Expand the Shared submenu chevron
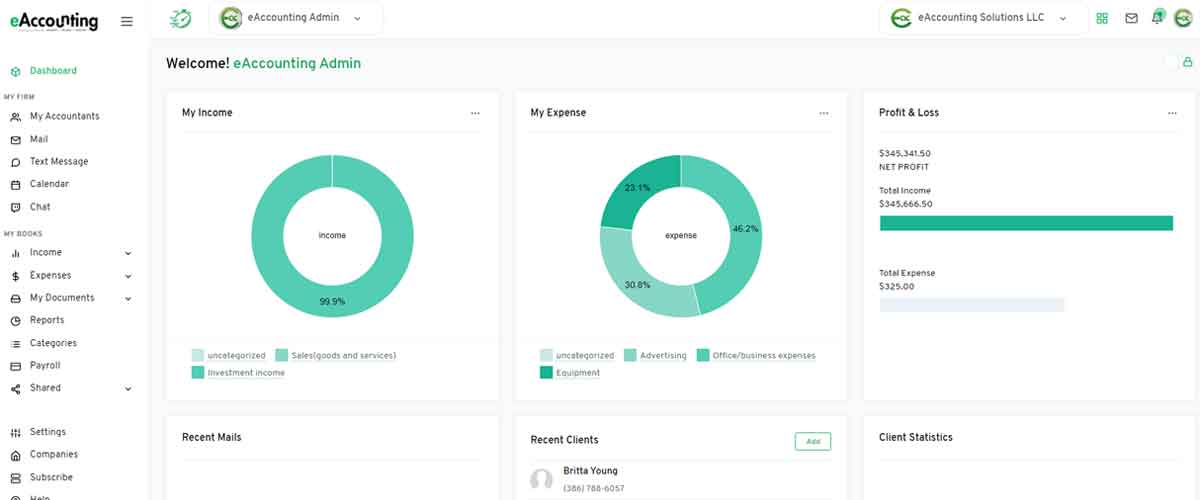 point(128,389)
